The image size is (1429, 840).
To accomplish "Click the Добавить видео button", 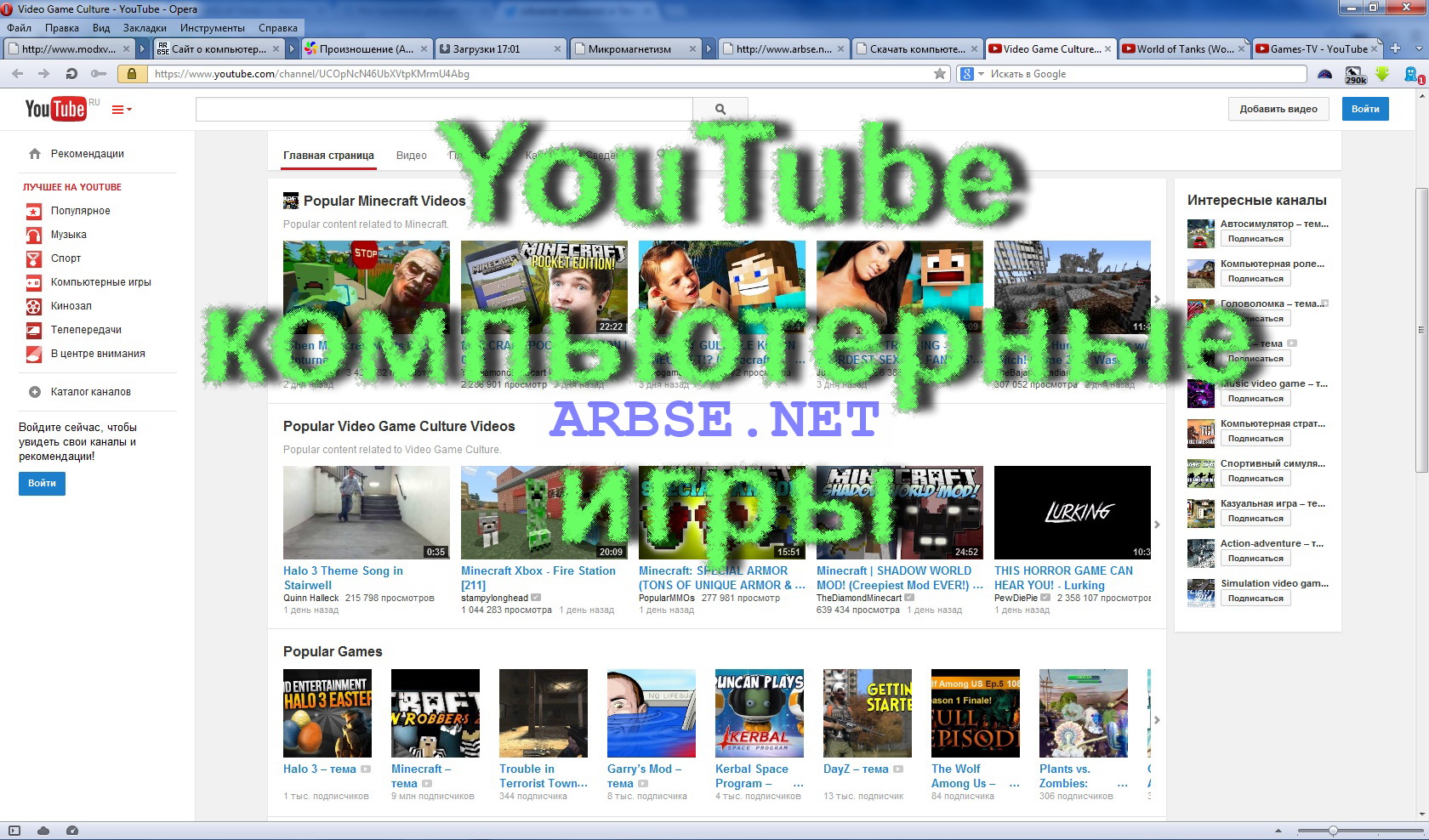I will [1278, 109].
